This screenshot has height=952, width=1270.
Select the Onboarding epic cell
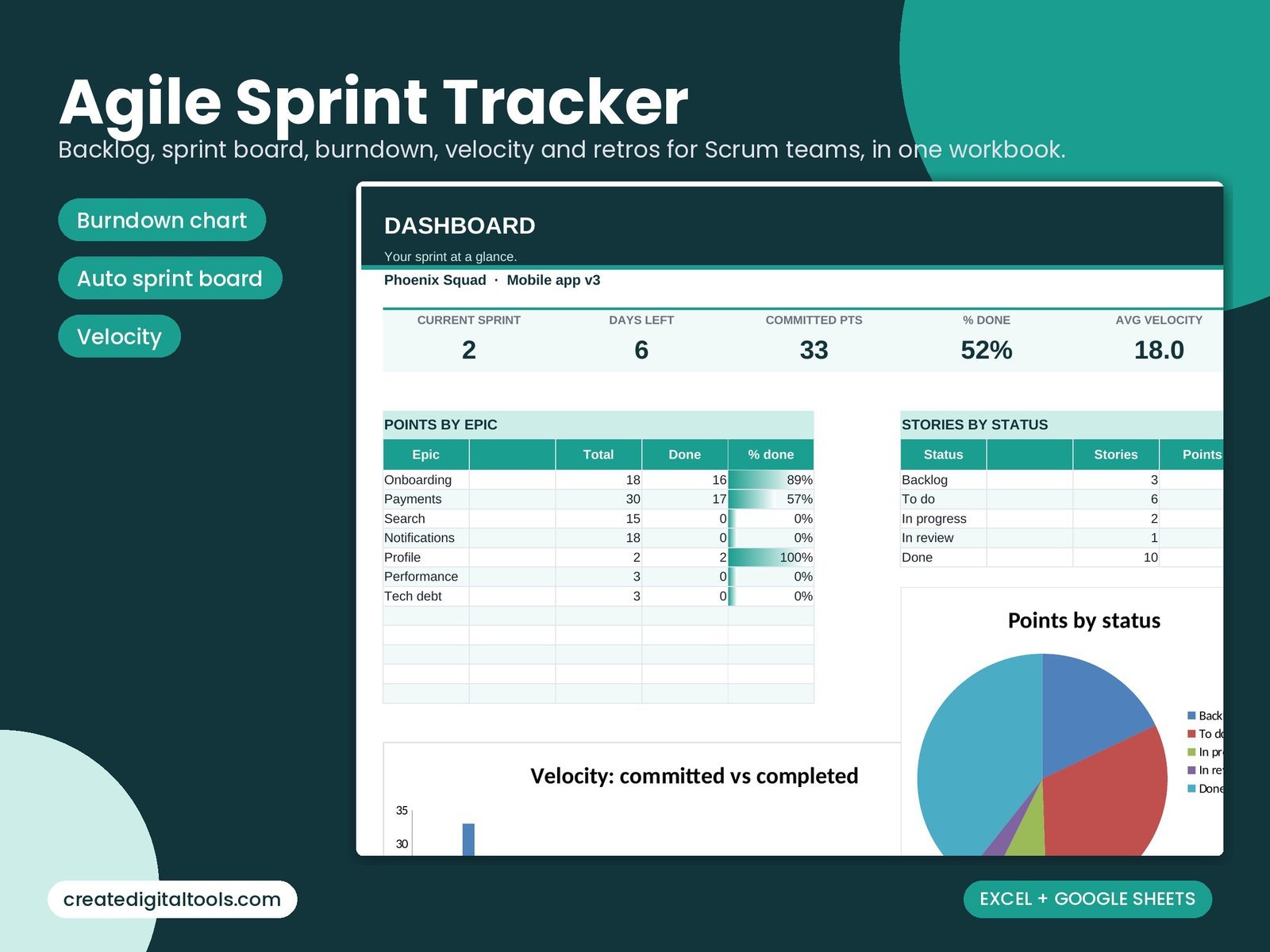pyautogui.click(x=425, y=480)
